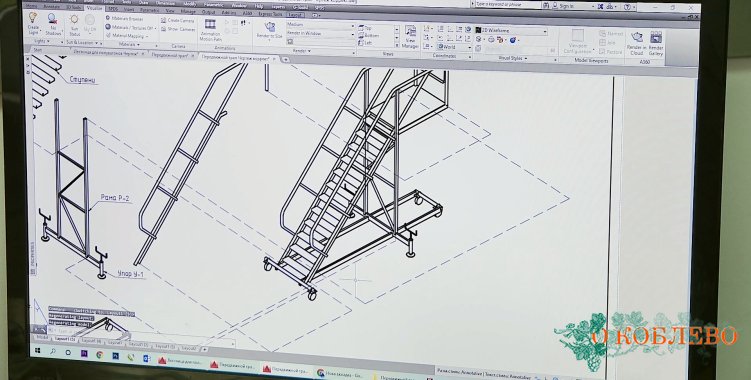This screenshot has height=380, width=751.
Task: Click Create Camera button
Action: 177,21
